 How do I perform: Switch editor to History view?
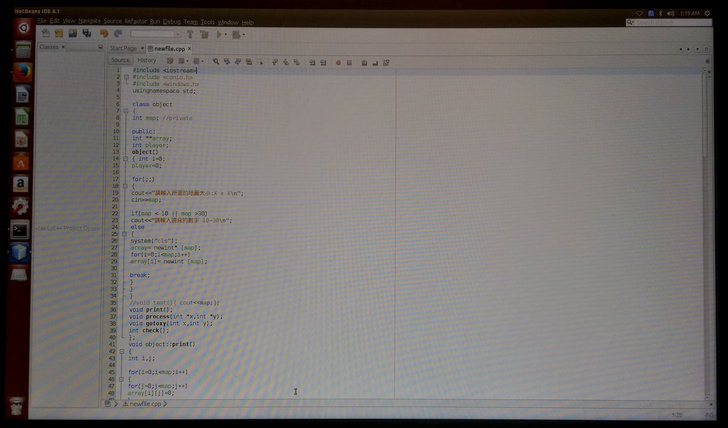pos(147,60)
